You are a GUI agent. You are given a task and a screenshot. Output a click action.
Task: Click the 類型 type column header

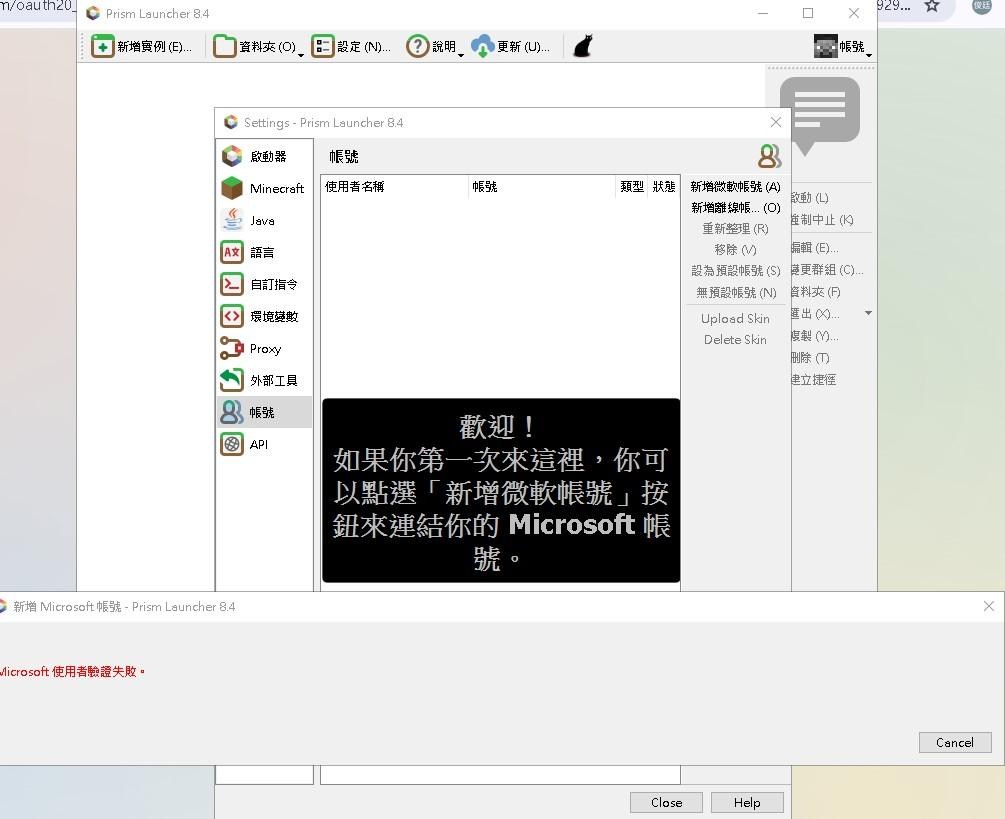[632, 186]
